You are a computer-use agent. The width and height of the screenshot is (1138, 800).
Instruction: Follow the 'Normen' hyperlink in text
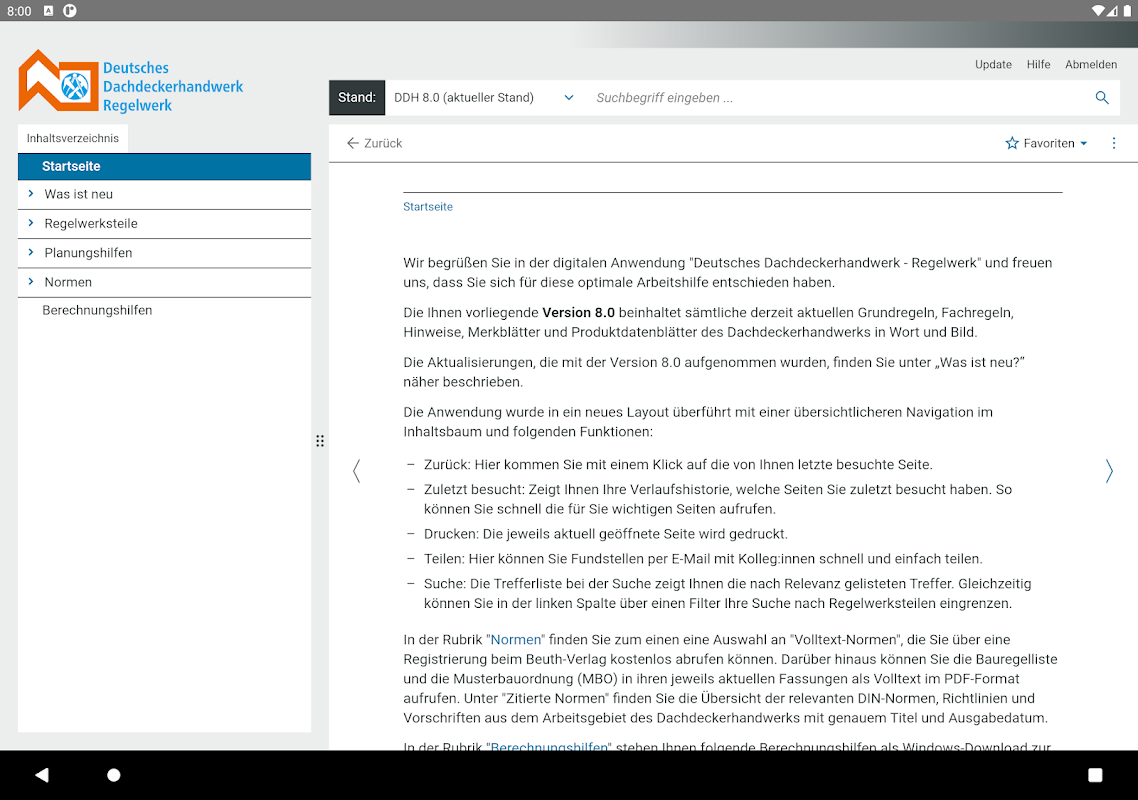516,640
